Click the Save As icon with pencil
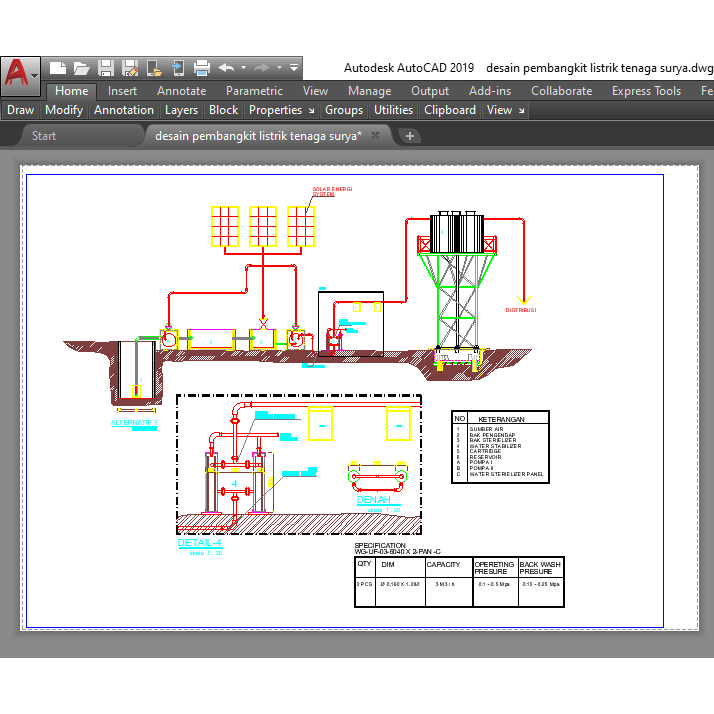714x714 pixels. coord(130,68)
